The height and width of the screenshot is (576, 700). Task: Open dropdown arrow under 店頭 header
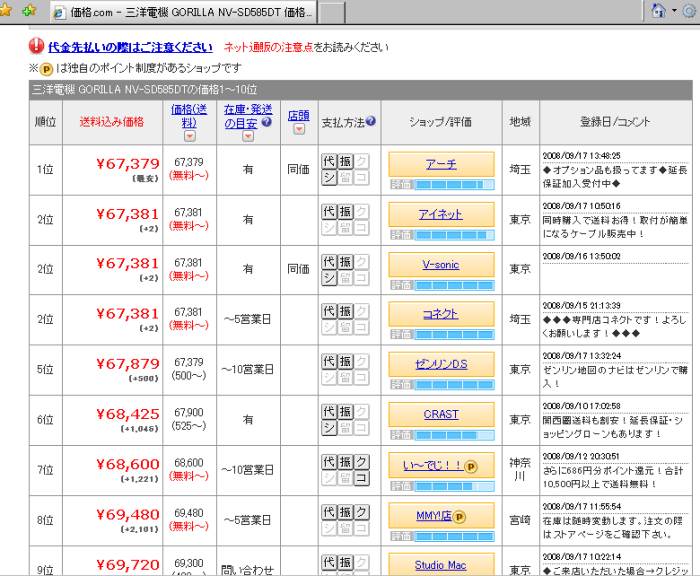click(299, 129)
